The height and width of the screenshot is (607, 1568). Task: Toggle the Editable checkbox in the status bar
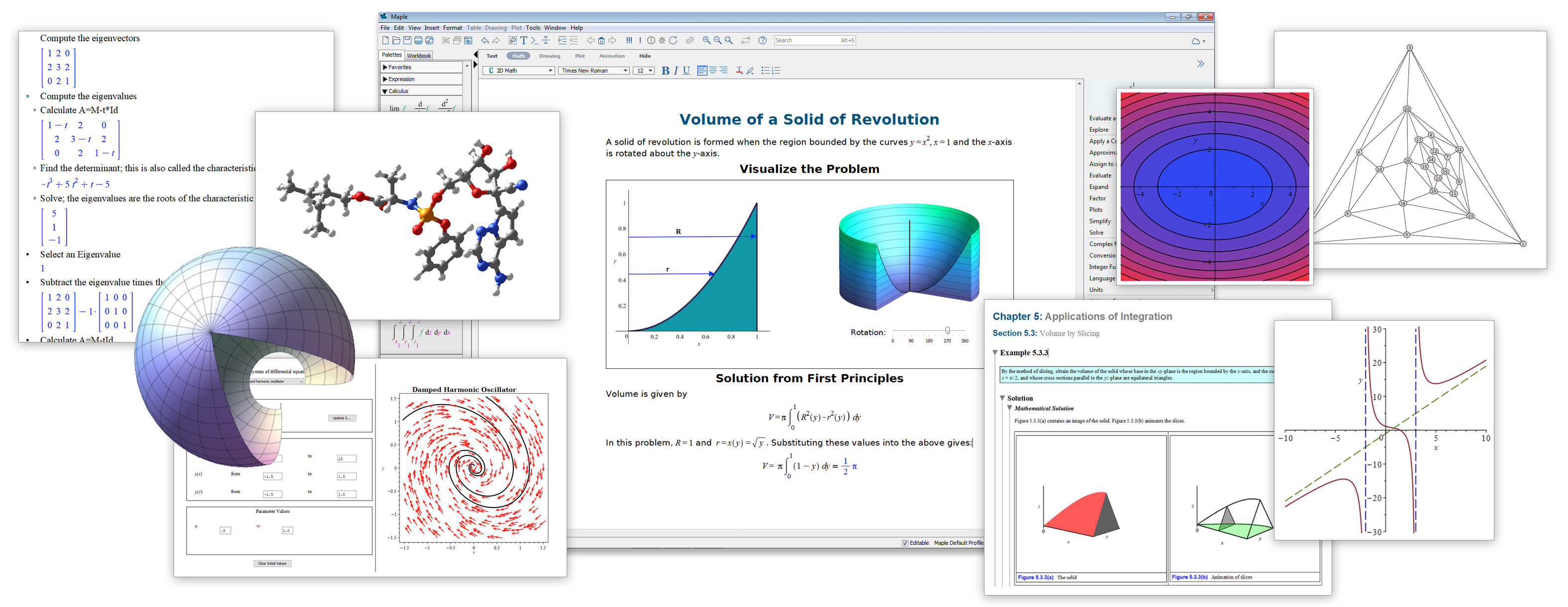tap(905, 542)
